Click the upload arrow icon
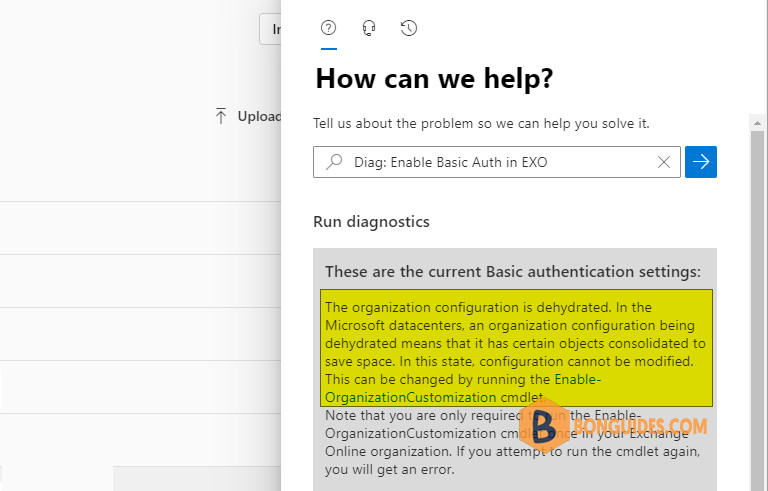The width and height of the screenshot is (768, 491). pos(221,116)
